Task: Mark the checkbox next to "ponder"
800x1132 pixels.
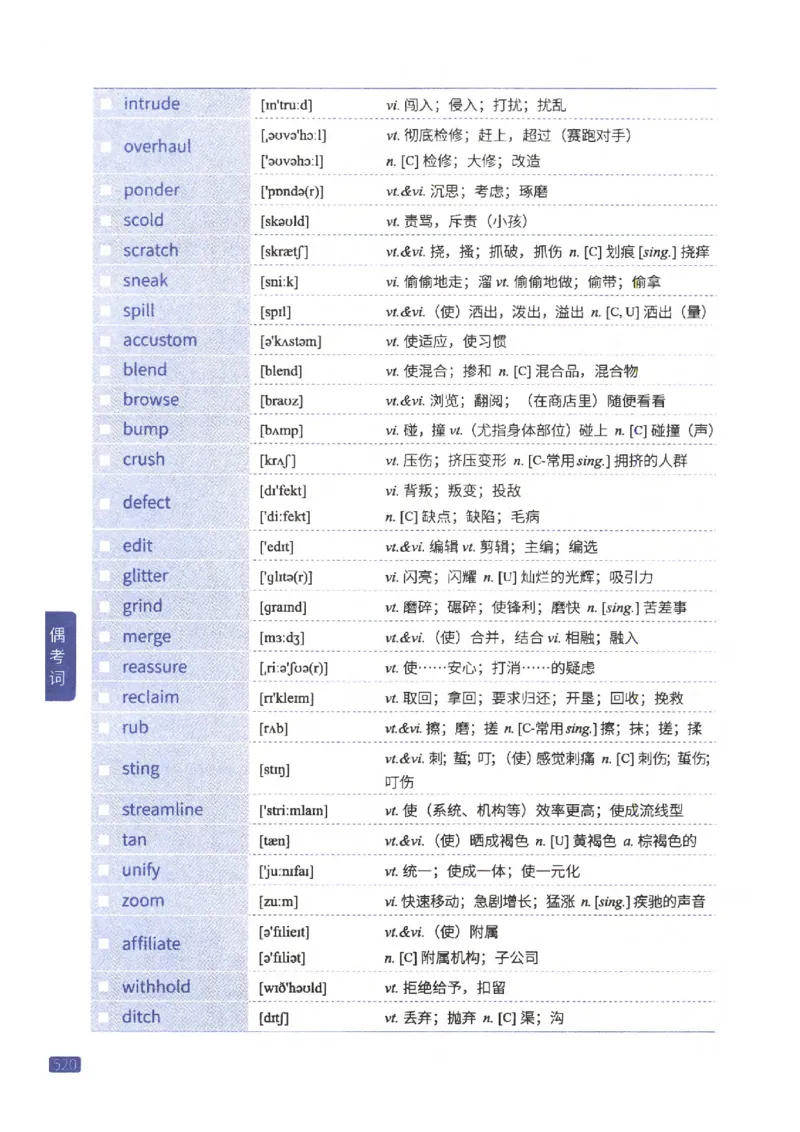Action: (107, 189)
